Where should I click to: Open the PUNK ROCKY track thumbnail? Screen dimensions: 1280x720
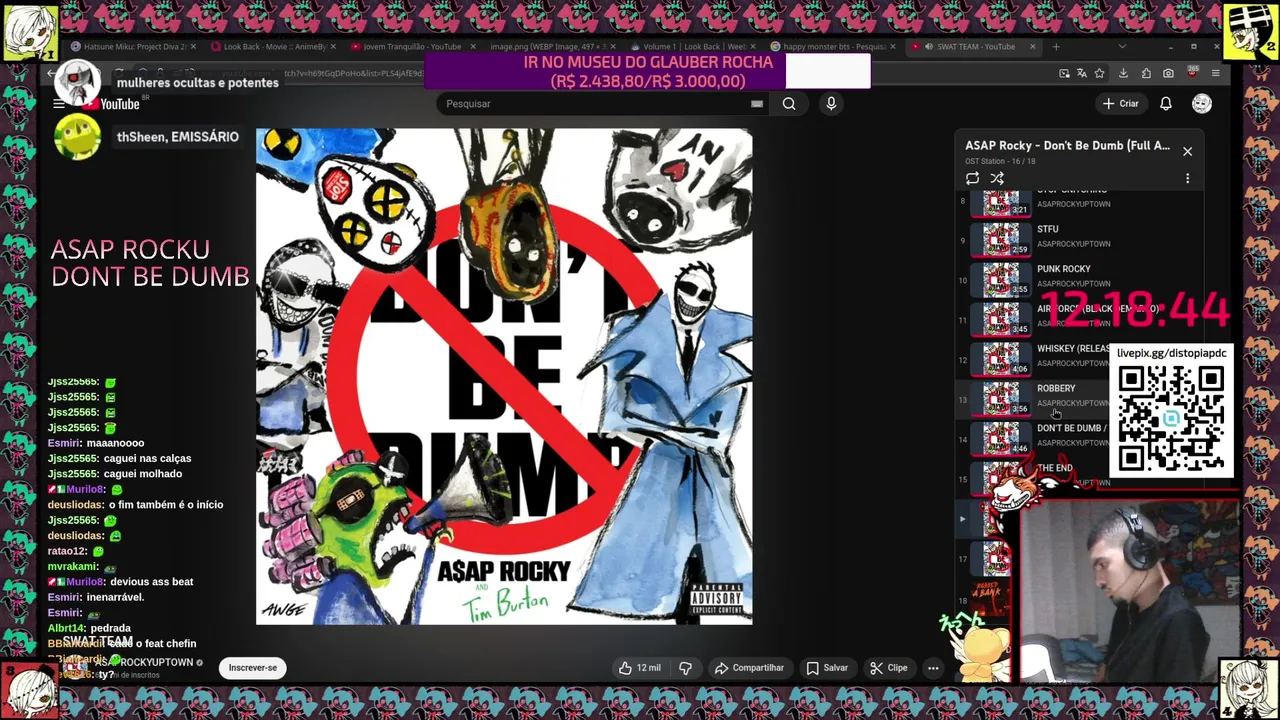point(1001,279)
